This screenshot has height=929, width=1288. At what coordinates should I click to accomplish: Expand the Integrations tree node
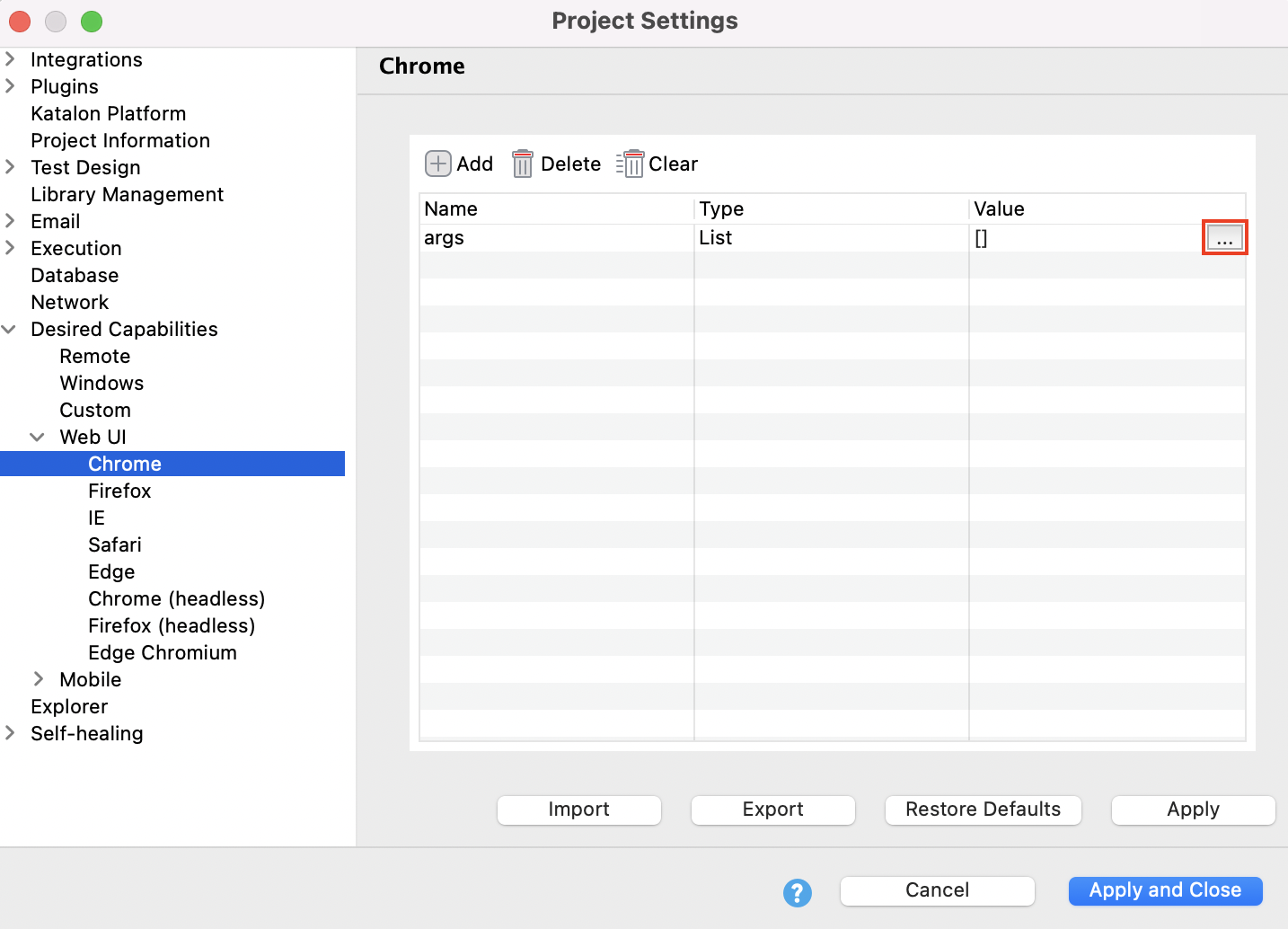coord(11,59)
